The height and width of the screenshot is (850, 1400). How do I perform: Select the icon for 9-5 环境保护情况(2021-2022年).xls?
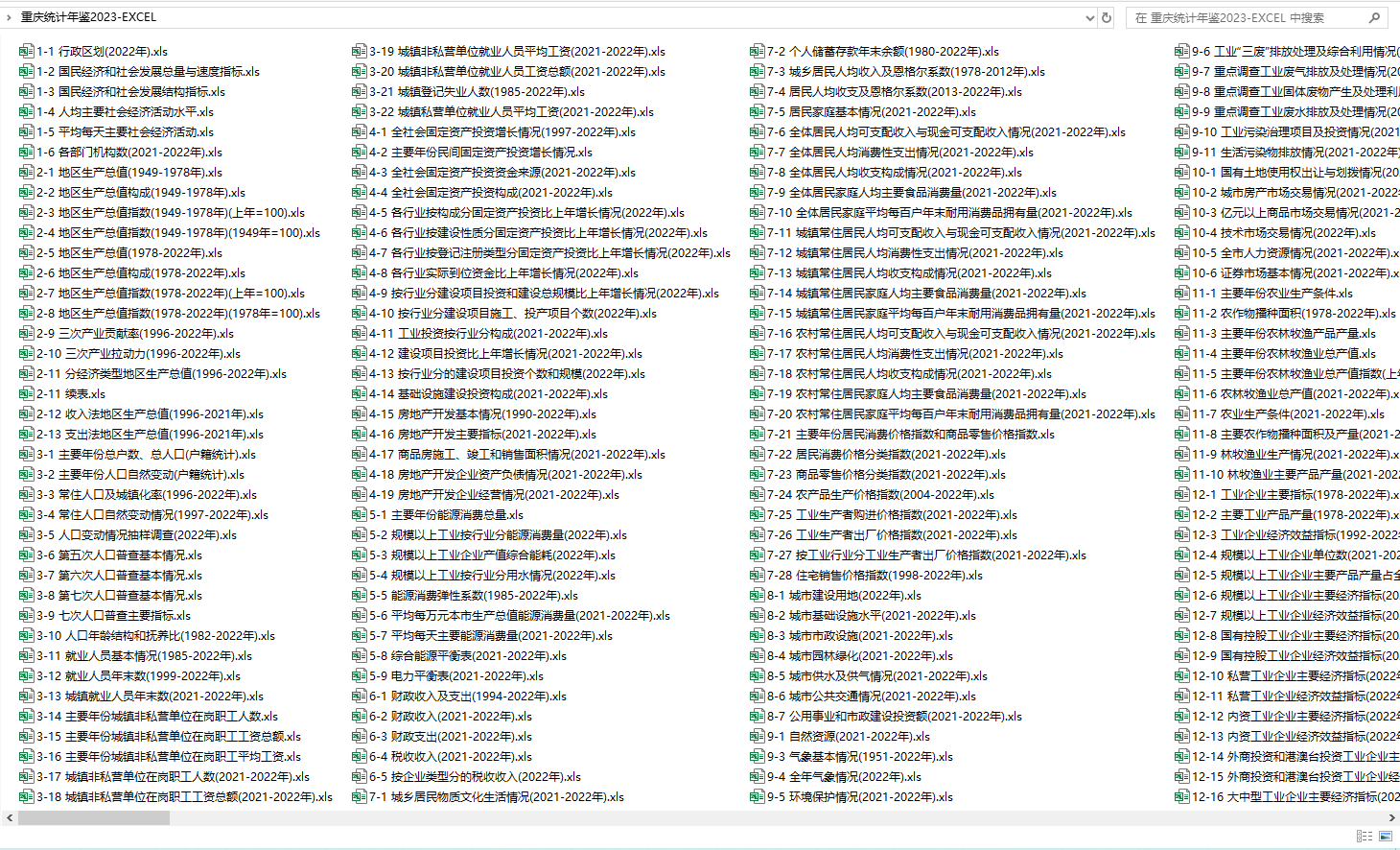click(x=758, y=796)
